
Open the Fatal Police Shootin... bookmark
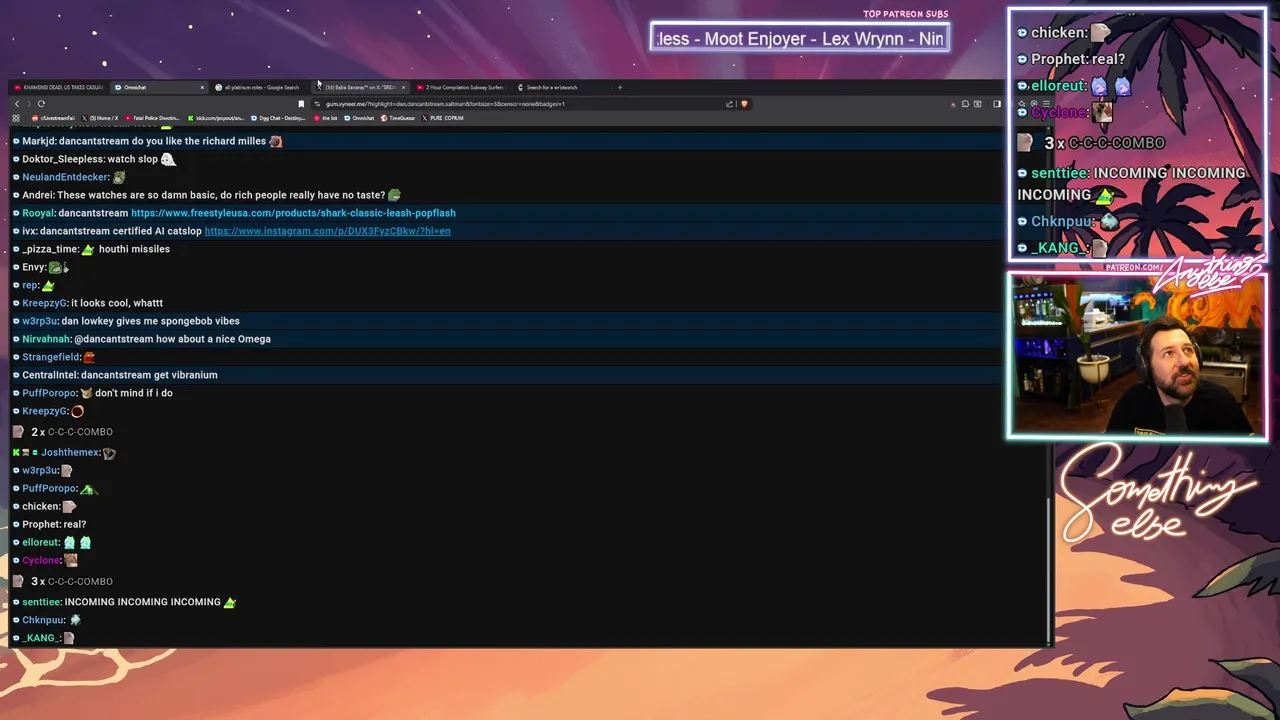click(x=153, y=118)
